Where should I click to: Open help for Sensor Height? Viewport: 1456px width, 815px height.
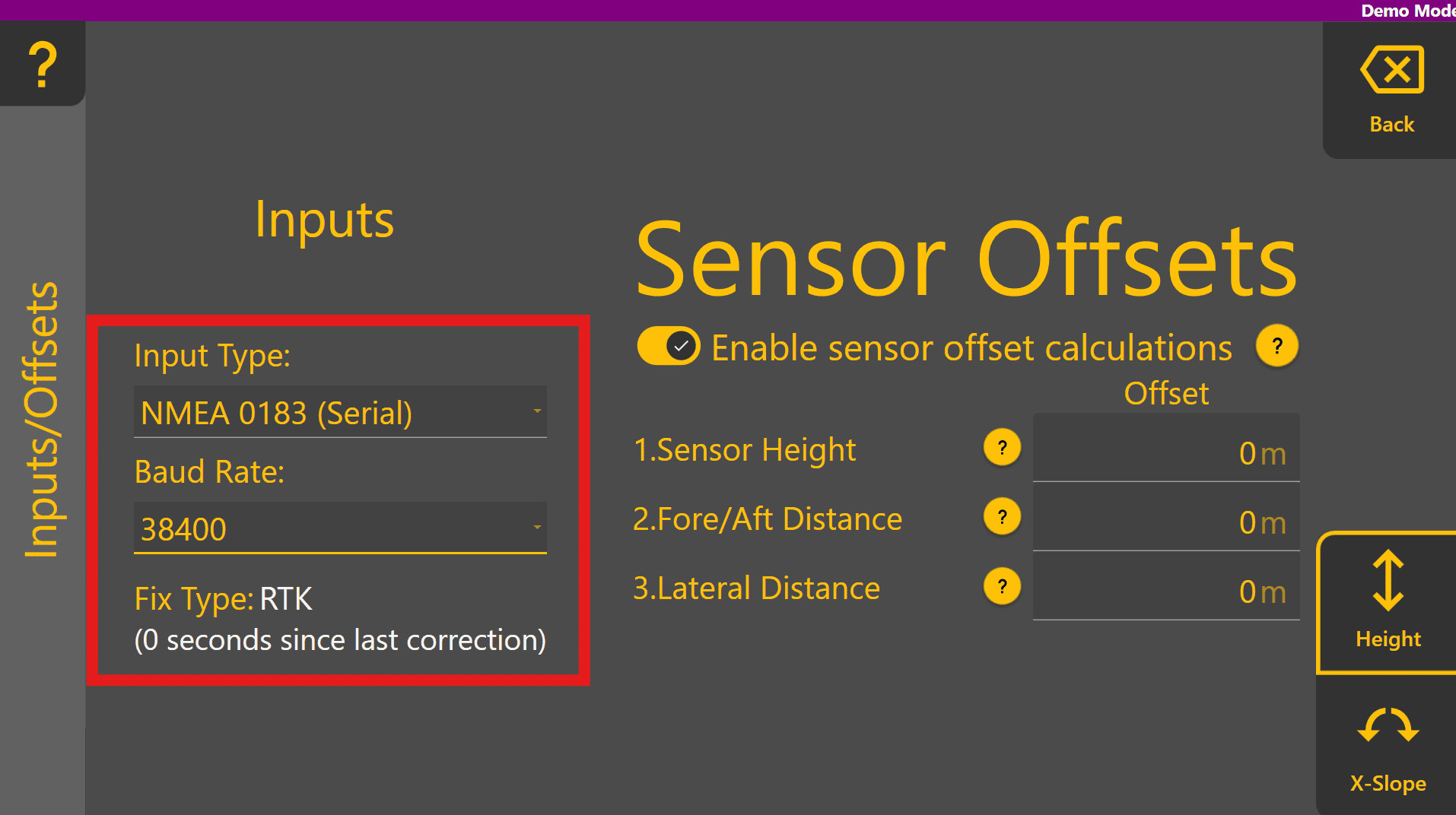click(x=1002, y=448)
